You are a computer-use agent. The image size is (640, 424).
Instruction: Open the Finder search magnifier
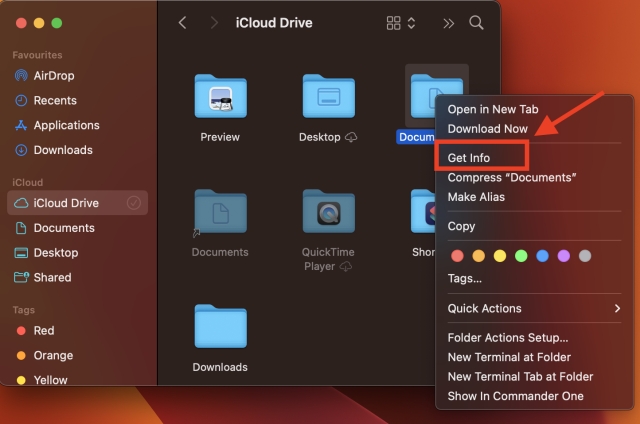click(476, 23)
